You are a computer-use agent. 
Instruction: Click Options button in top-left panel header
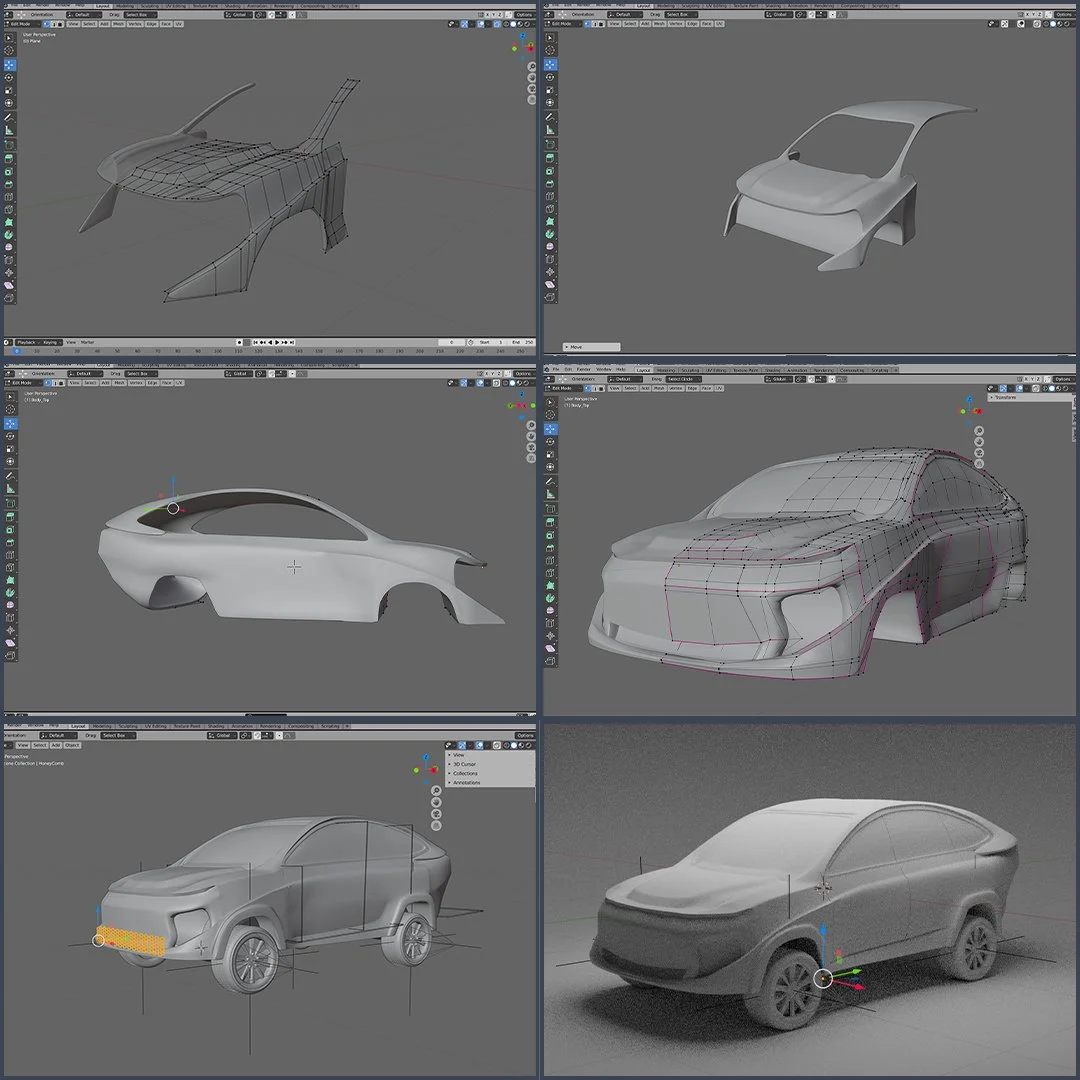click(x=524, y=14)
